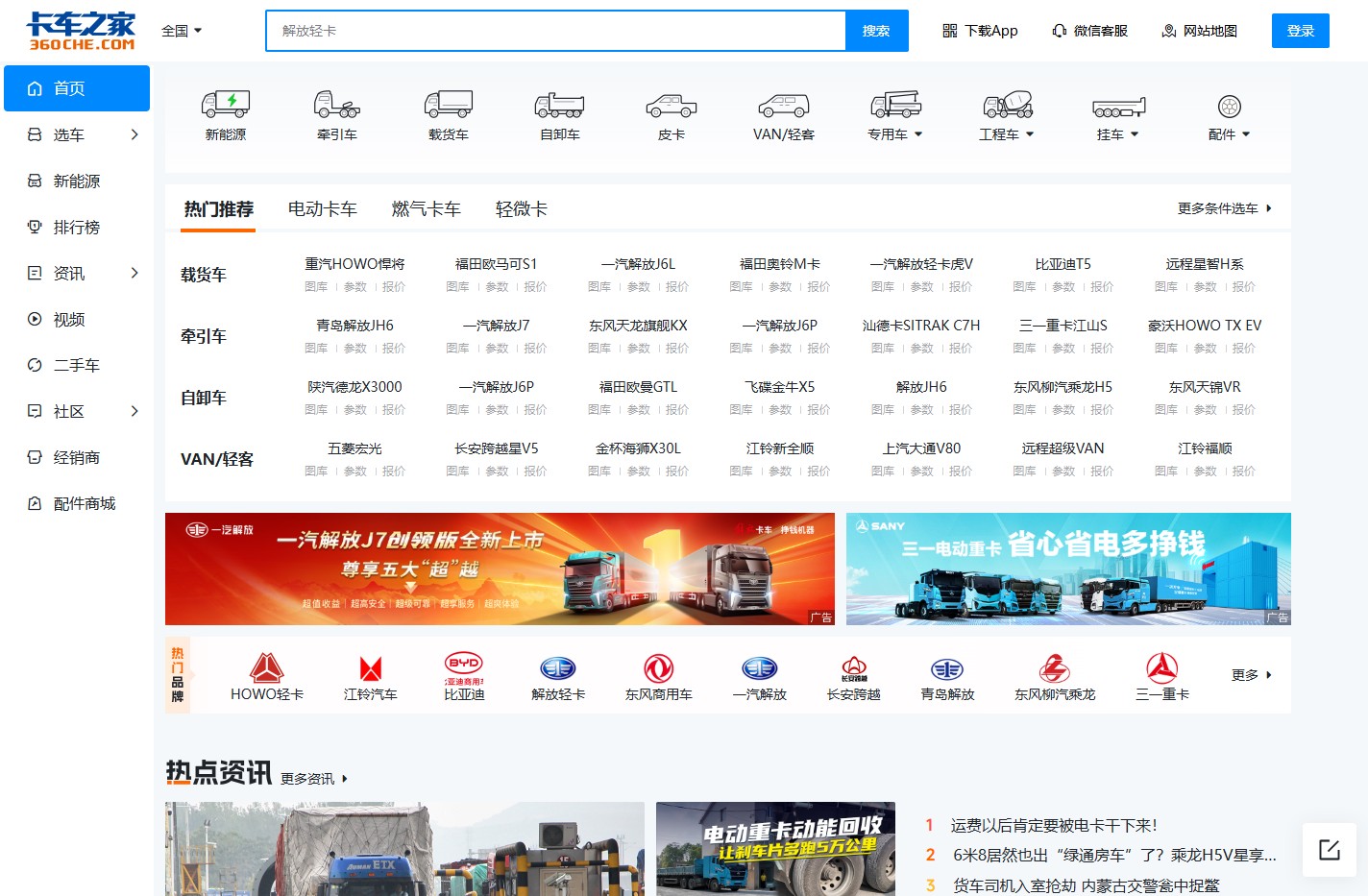Select 首页 in the sidebar

[x=77, y=88]
